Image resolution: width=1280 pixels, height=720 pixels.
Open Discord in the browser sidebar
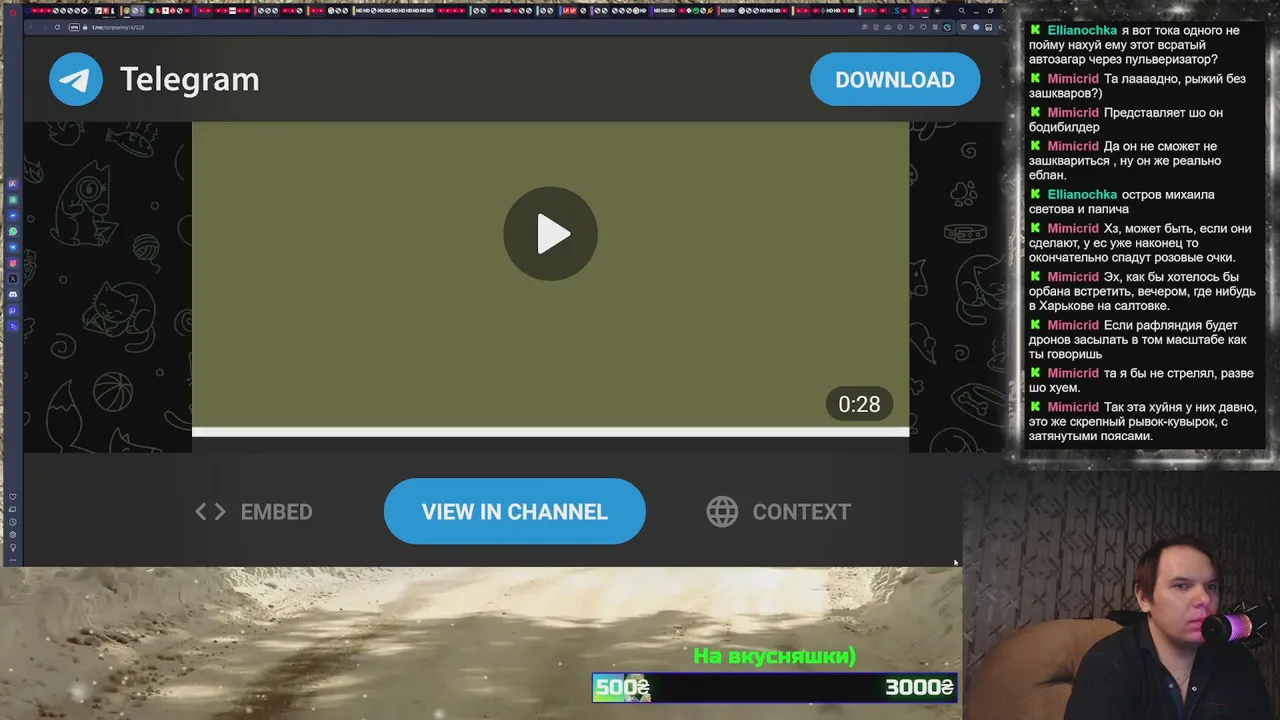click(x=13, y=295)
